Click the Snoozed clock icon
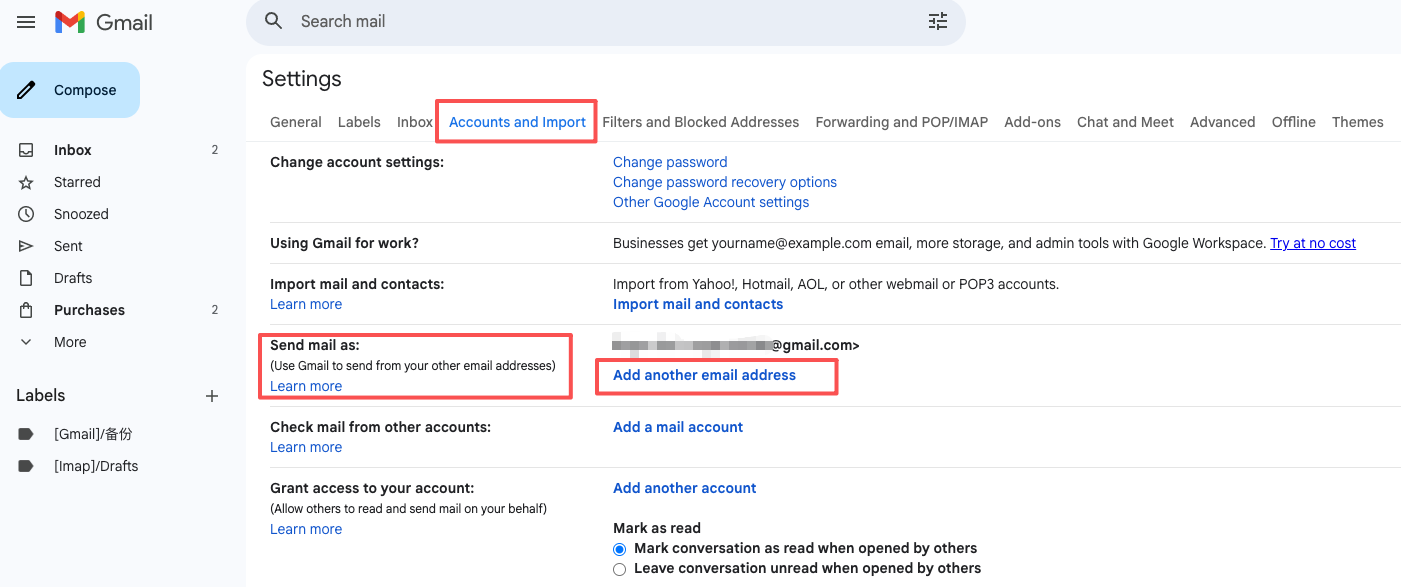 coord(27,213)
